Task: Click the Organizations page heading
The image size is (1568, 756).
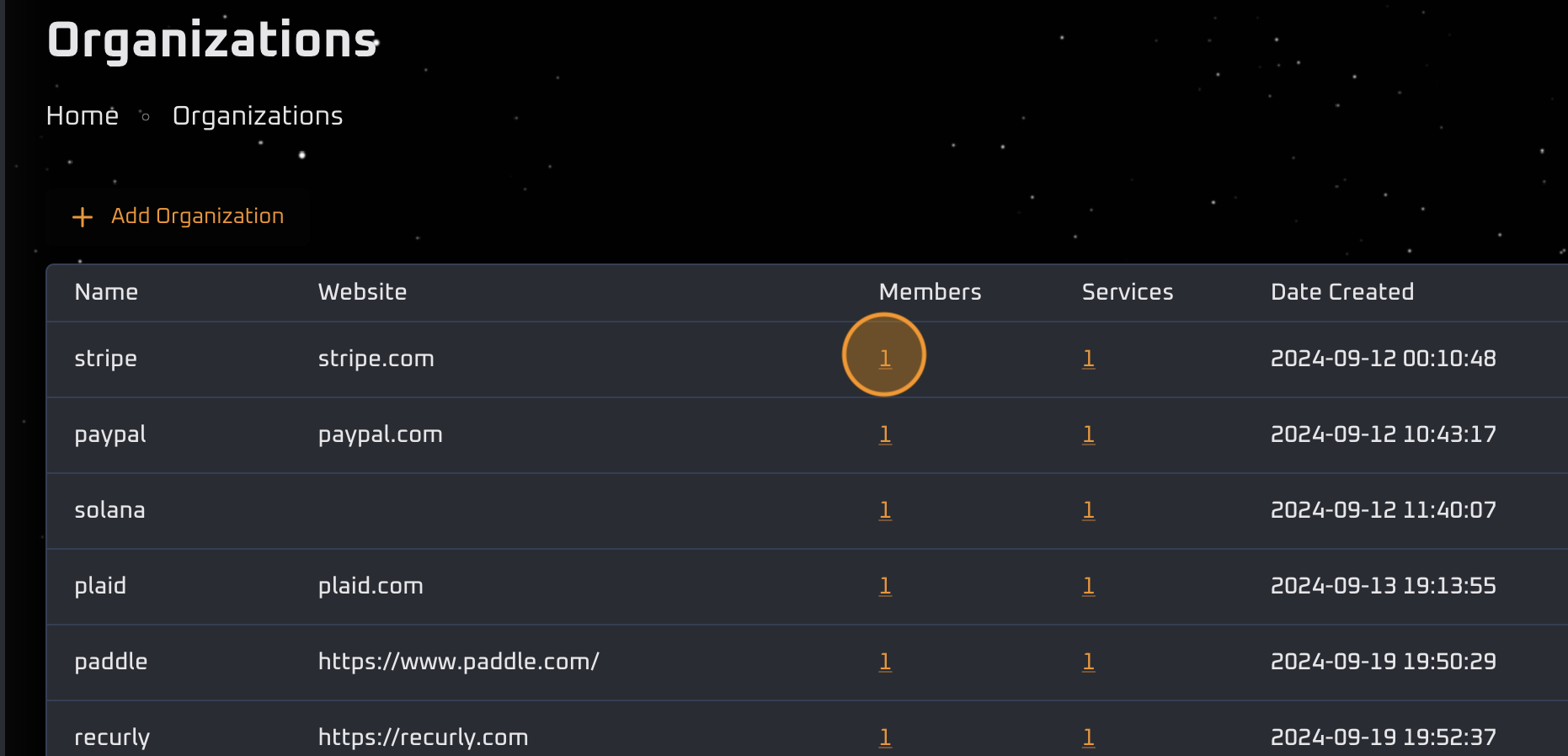Action: pos(212,40)
